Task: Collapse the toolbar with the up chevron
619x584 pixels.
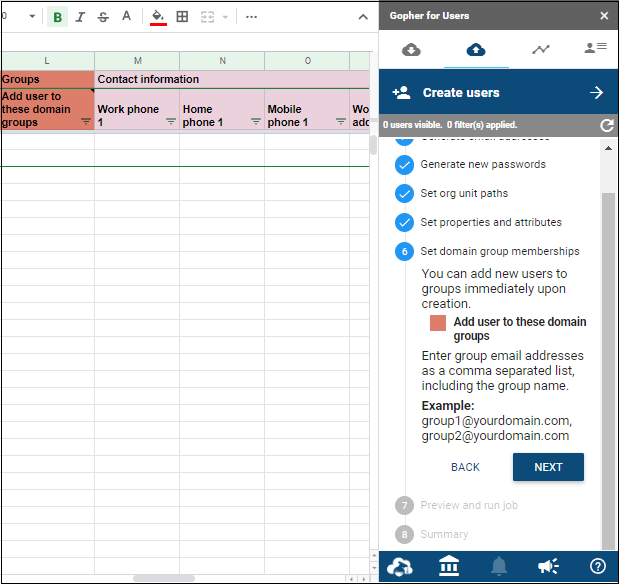Action: [x=363, y=17]
